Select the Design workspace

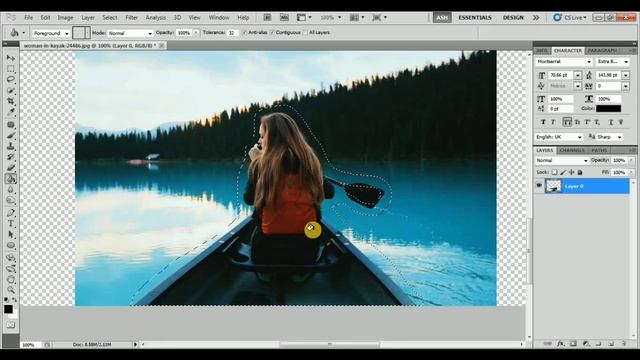point(513,18)
